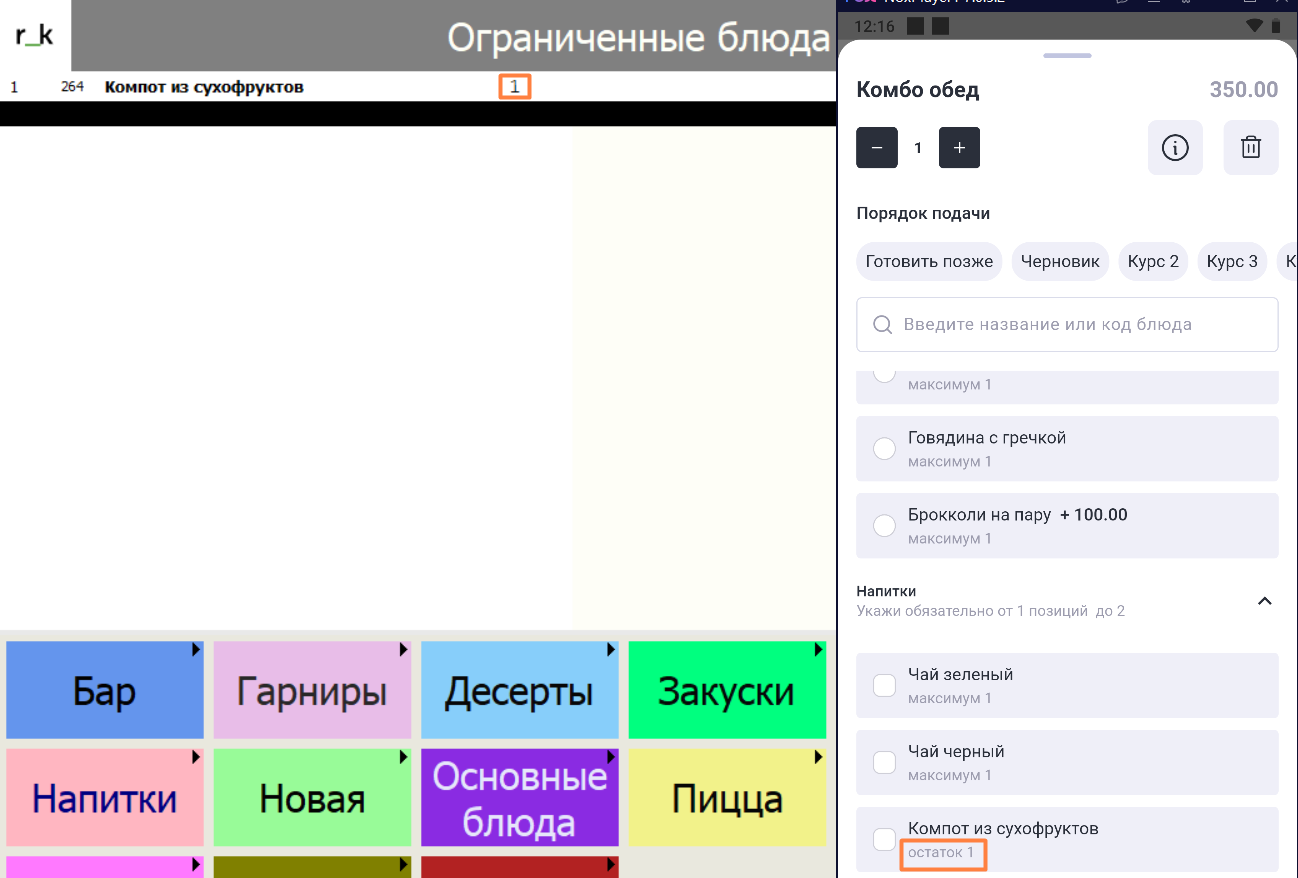Screen dimensions: 1298x878
Task: Collapse the Напитки section chevron
Action: click(1264, 601)
